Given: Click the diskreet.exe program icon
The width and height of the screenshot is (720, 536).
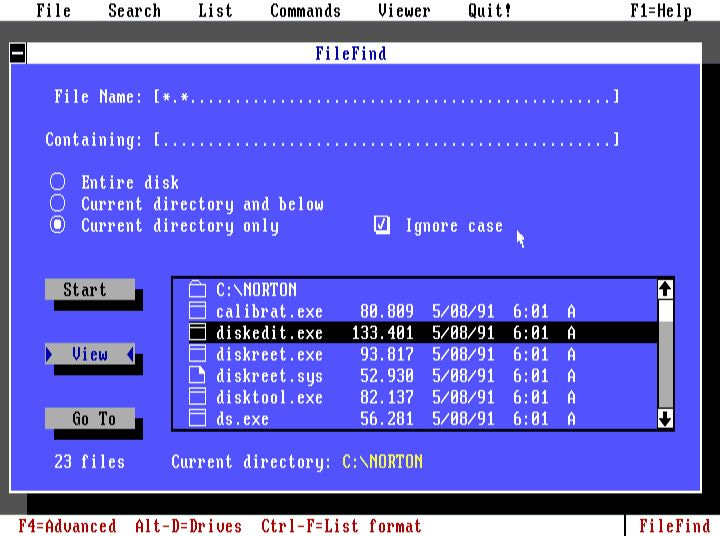Looking at the screenshot, I should pos(197,354).
